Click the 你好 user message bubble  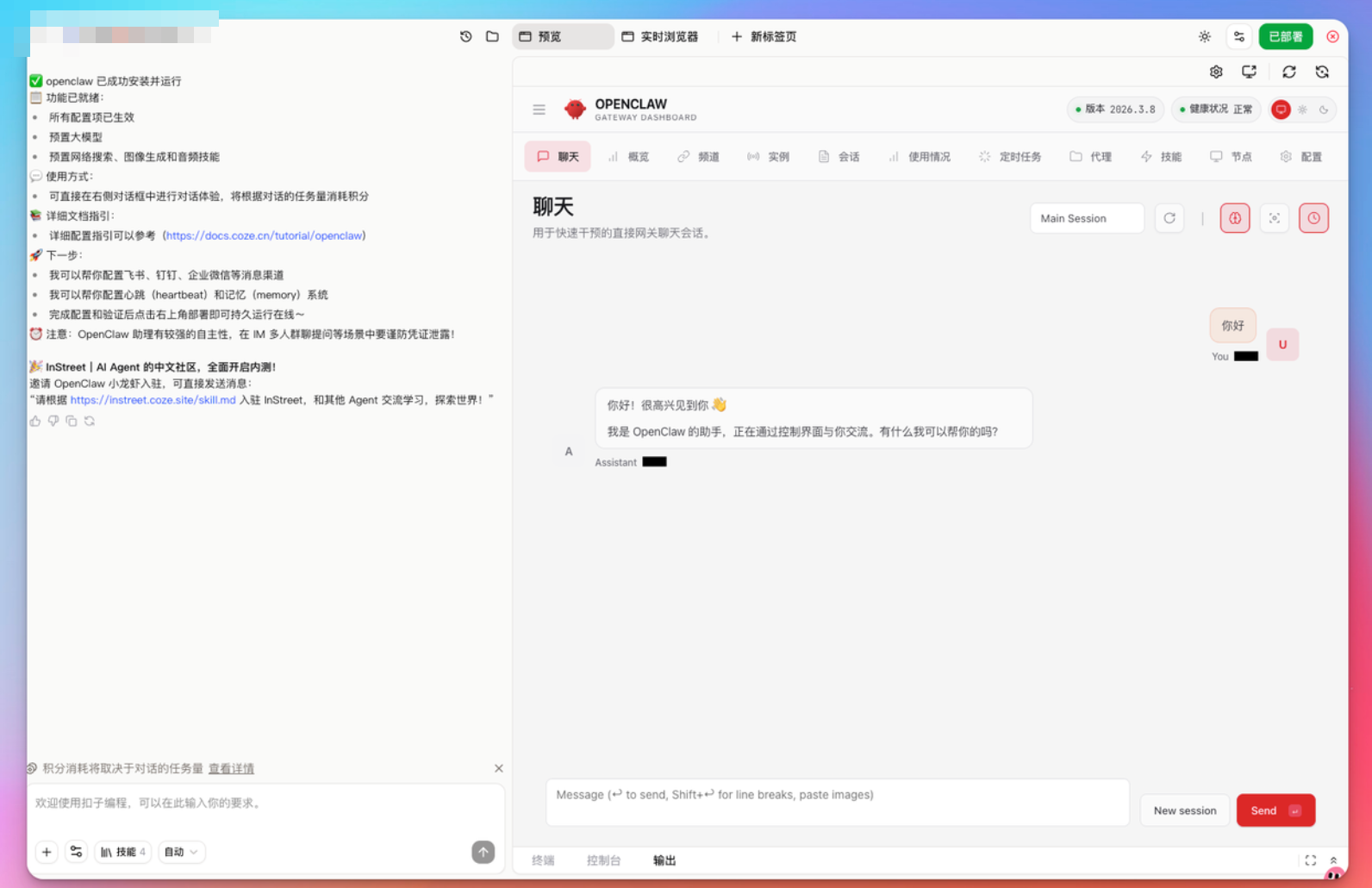click(1232, 325)
